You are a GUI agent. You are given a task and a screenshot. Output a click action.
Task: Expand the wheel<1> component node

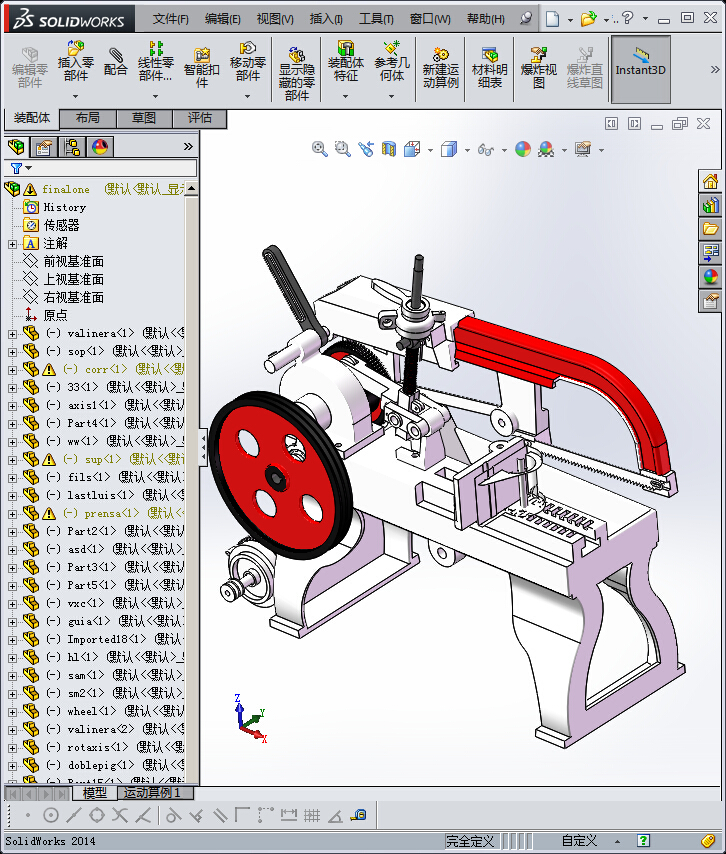[x=13, y=712]
